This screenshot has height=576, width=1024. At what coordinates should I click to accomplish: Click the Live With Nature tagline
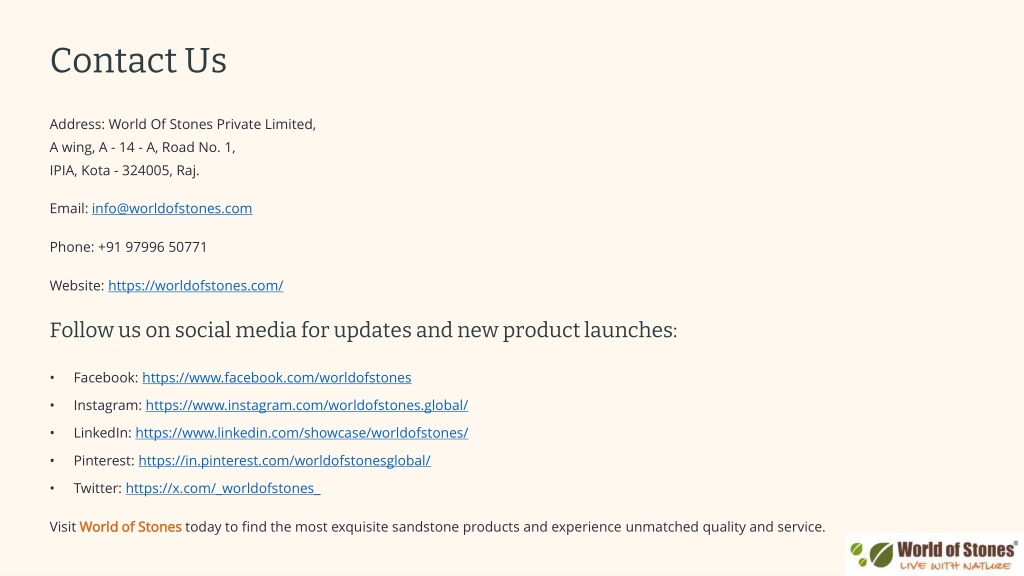click(x=955, y=566)
